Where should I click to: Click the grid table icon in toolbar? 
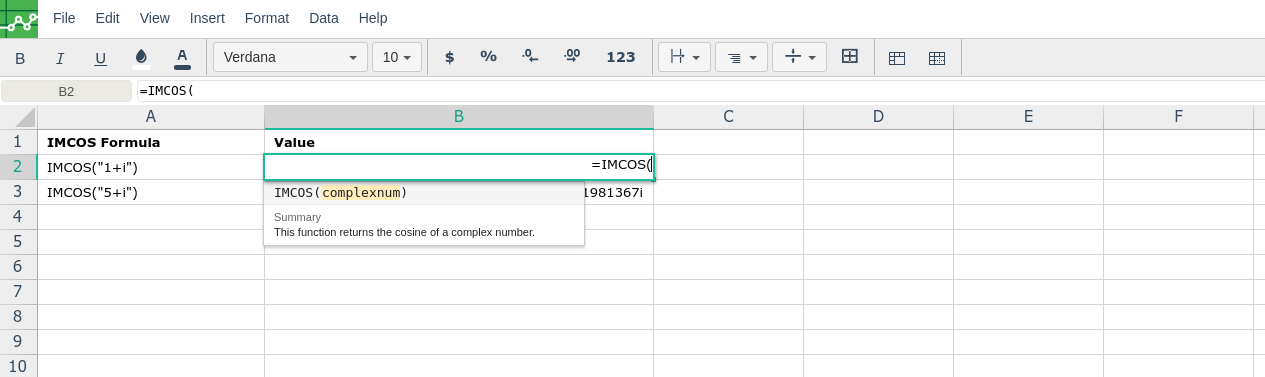pos(937,58)
